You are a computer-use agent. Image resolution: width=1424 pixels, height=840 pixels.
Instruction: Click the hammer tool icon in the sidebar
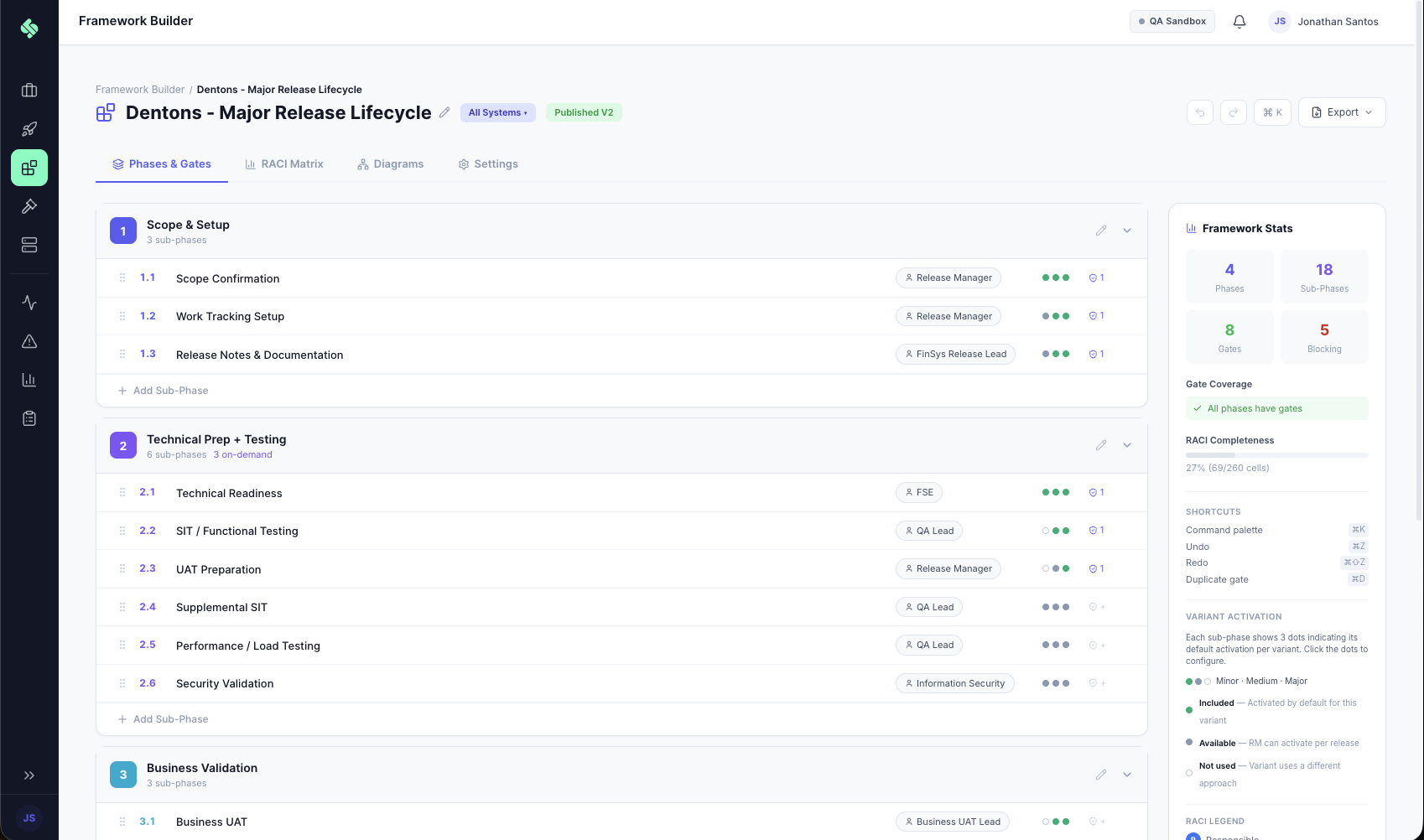pyautogui.click(x=29, y=206)
